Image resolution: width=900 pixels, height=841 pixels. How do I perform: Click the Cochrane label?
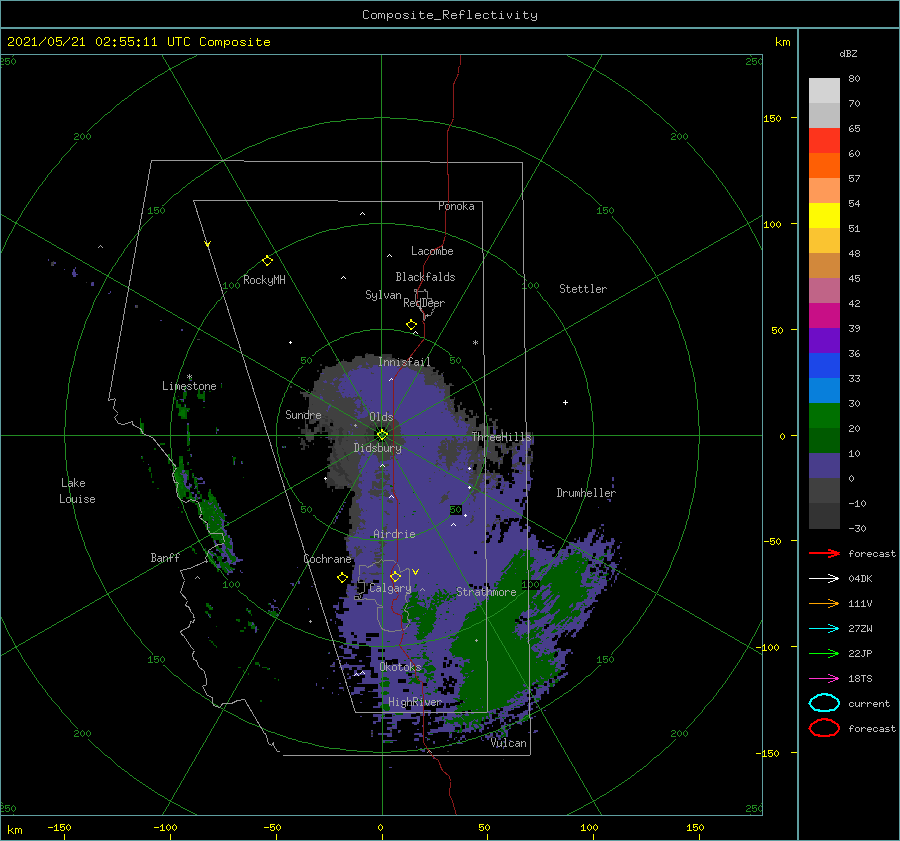coord(327,559)
